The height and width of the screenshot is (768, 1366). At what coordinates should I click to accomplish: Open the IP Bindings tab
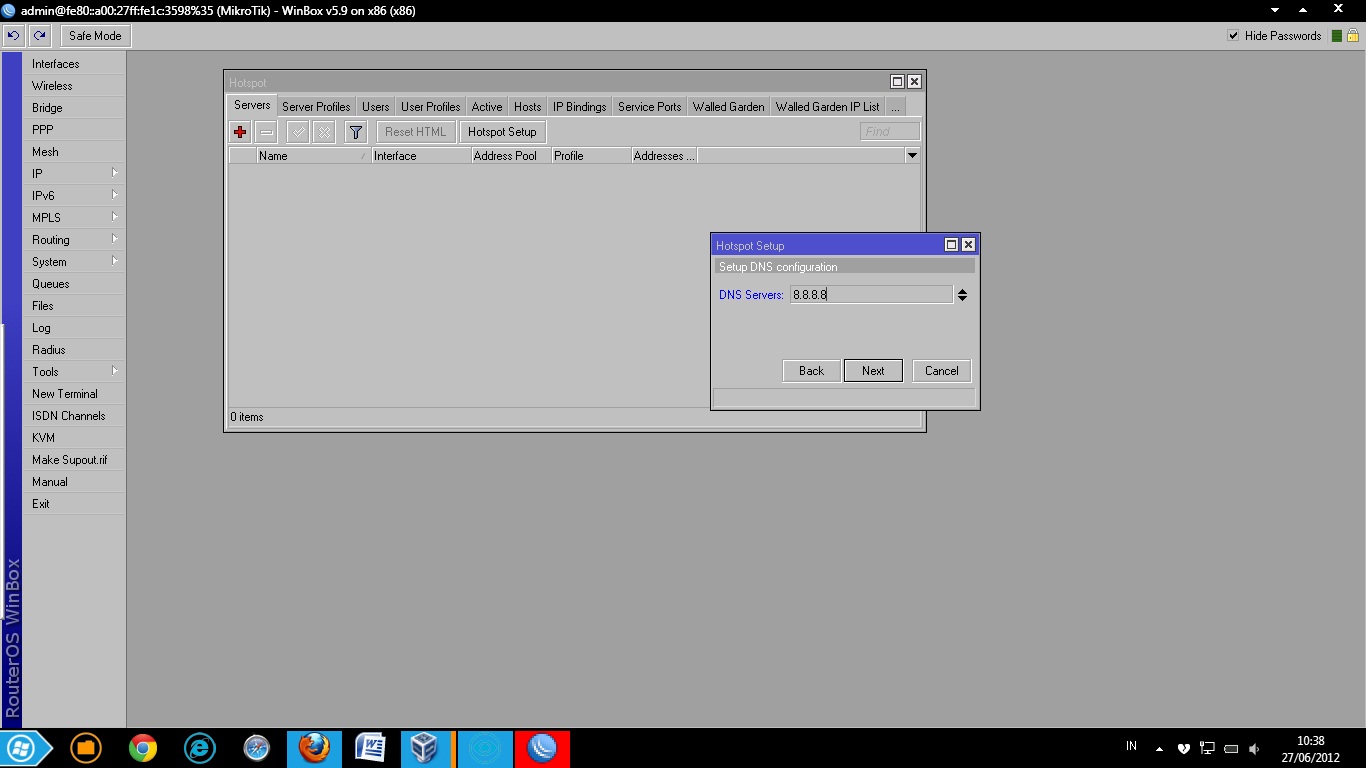[580, 107]
